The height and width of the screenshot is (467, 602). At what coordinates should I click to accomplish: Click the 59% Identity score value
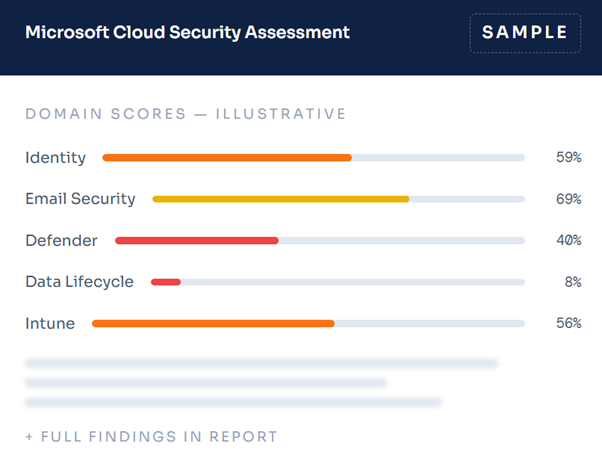(x=568, y=157)
